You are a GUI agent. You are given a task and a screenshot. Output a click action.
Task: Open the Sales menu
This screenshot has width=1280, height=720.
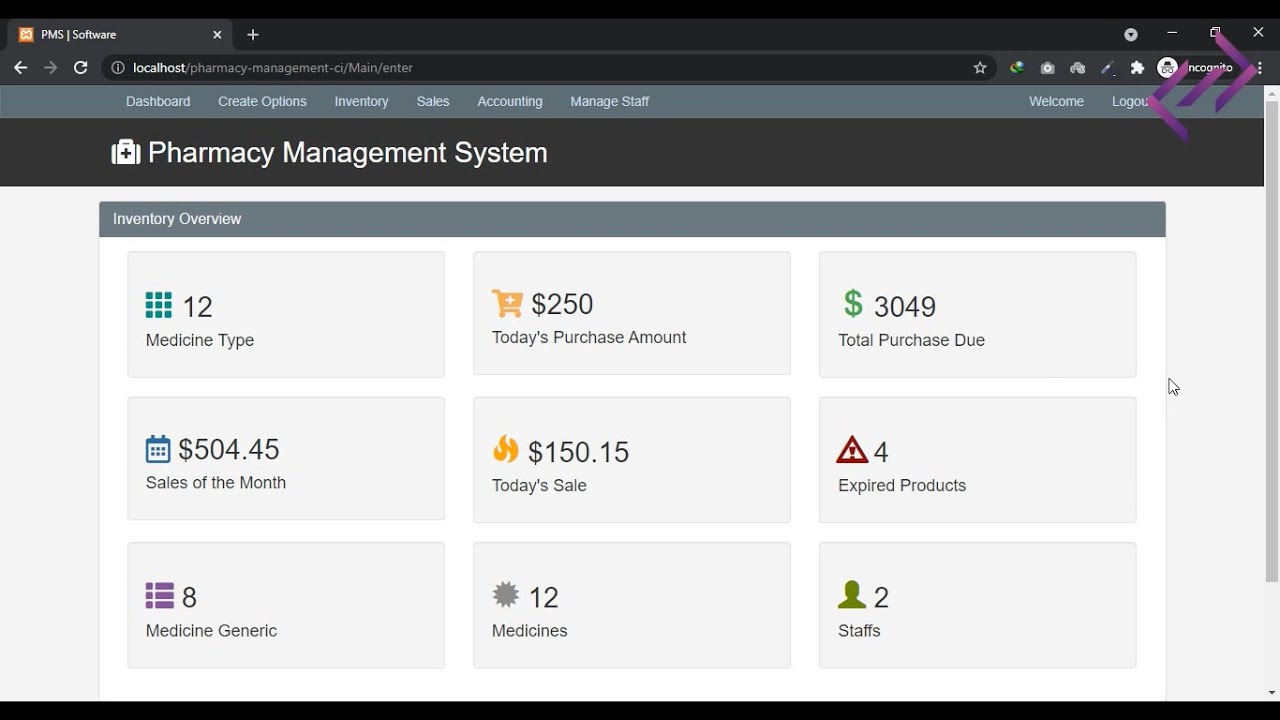pyautogui.click(x=433, y=101)
